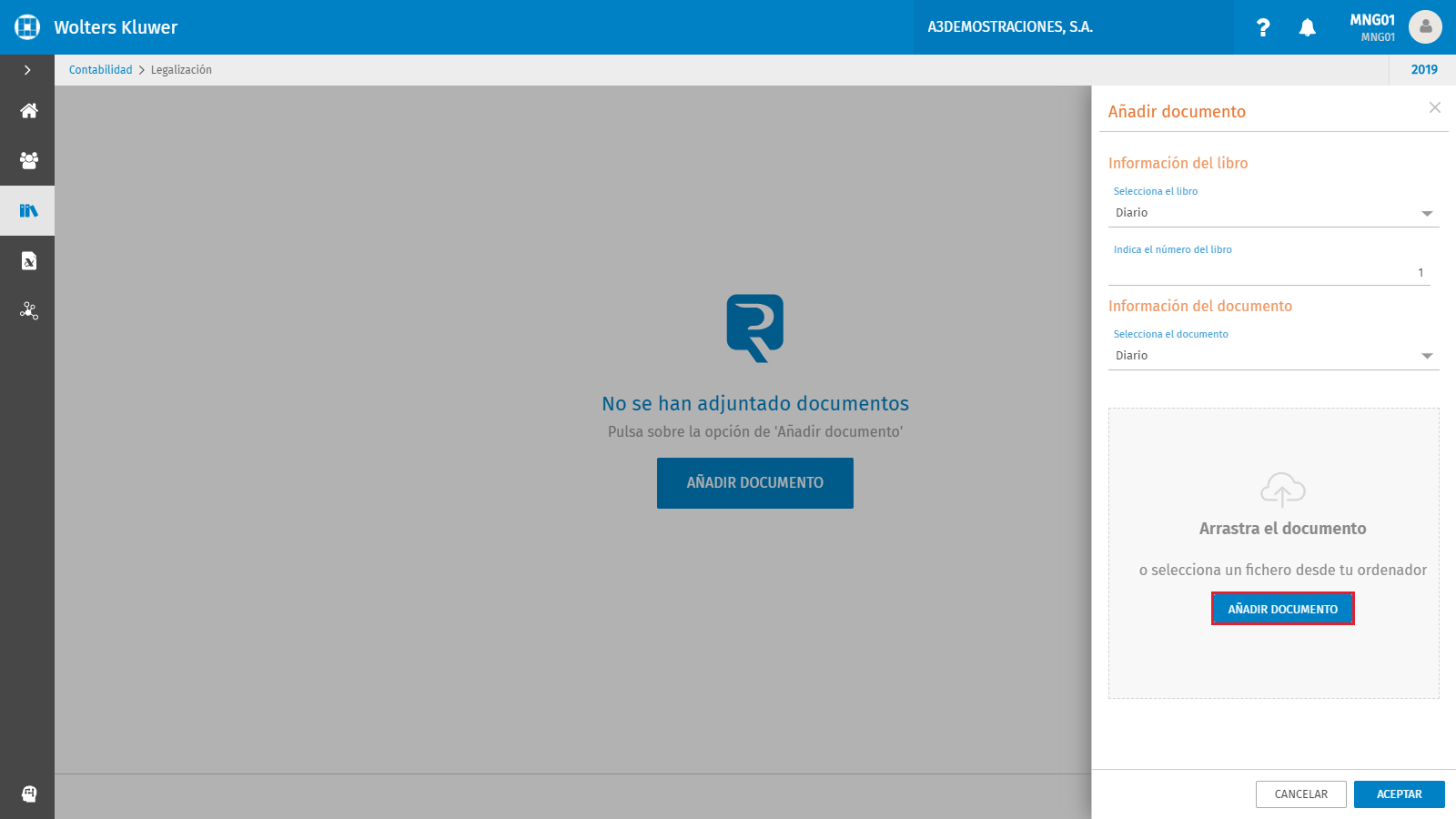The height and width of the screenshot is (819, 1456).
Task: Open the assistant icon at the sidebar bottom
Action: point(29,794)
